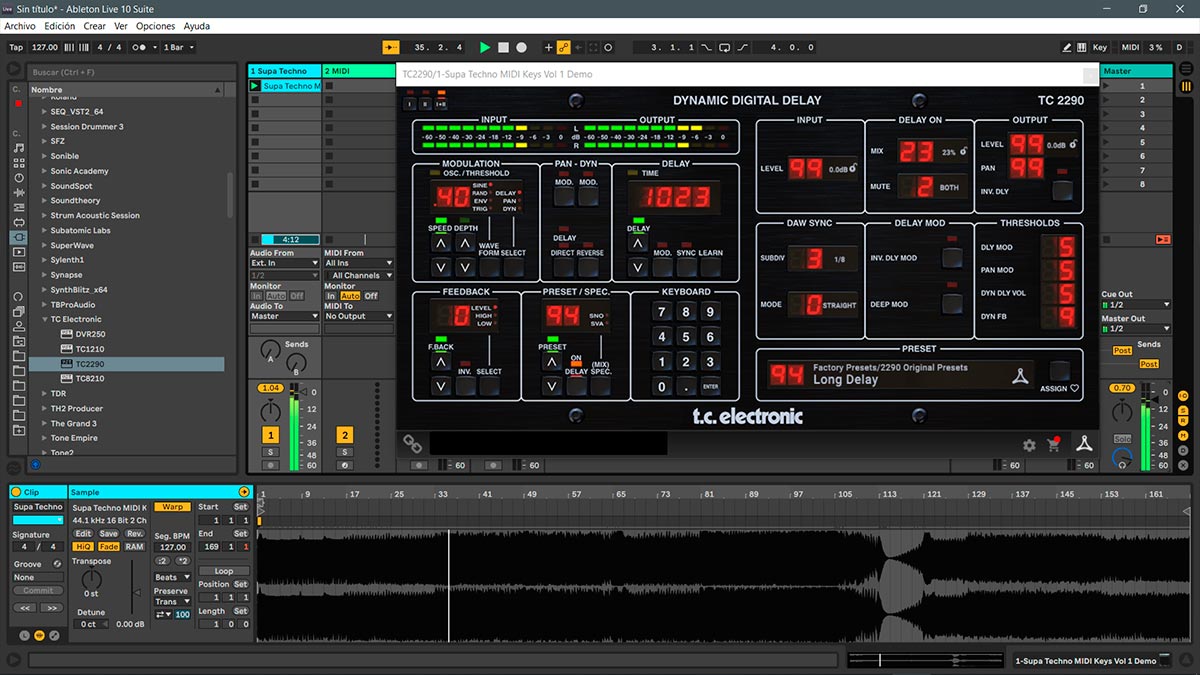Toggle Track 2 activator button
Screen dimensions: 1200x675
(345, 435)
